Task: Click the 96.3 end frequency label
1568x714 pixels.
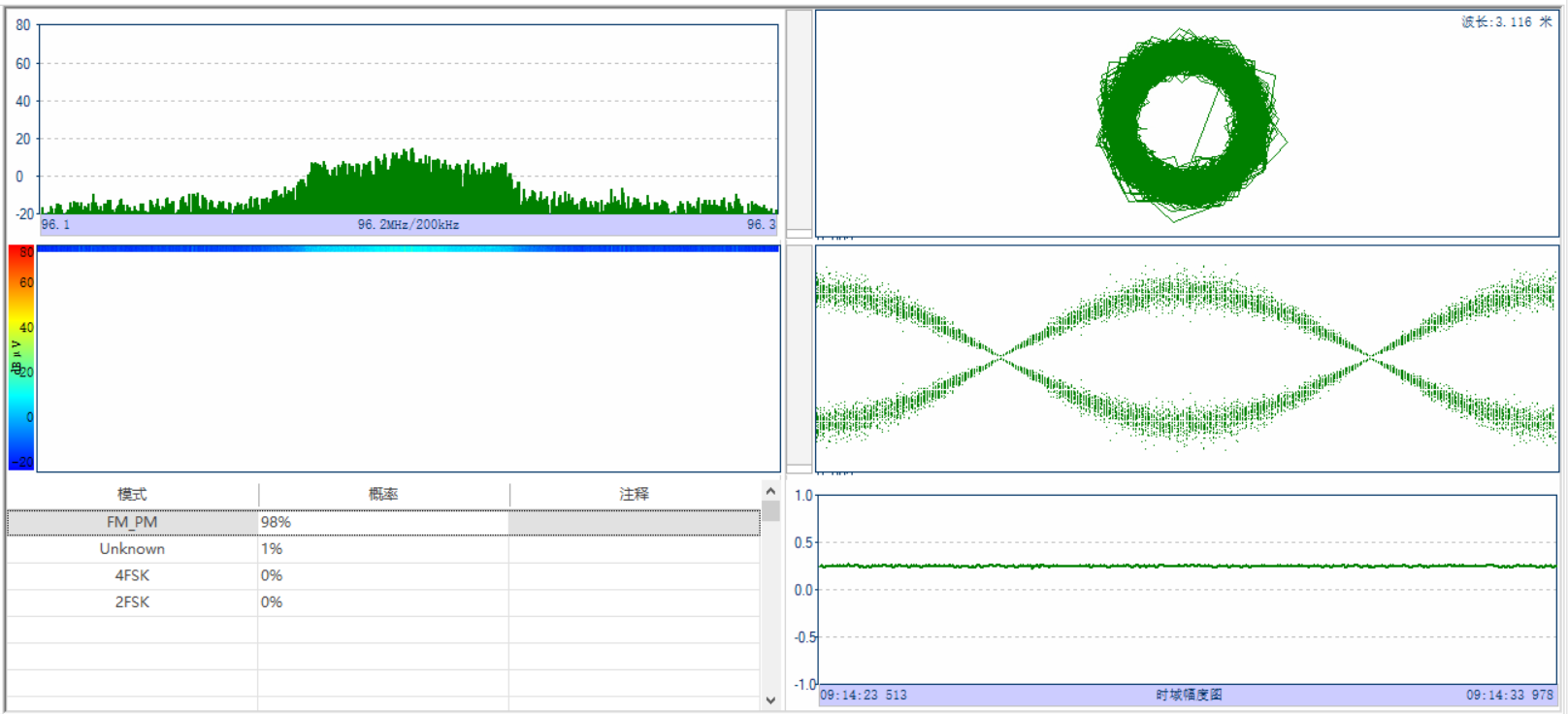Action: pos(761,225)
